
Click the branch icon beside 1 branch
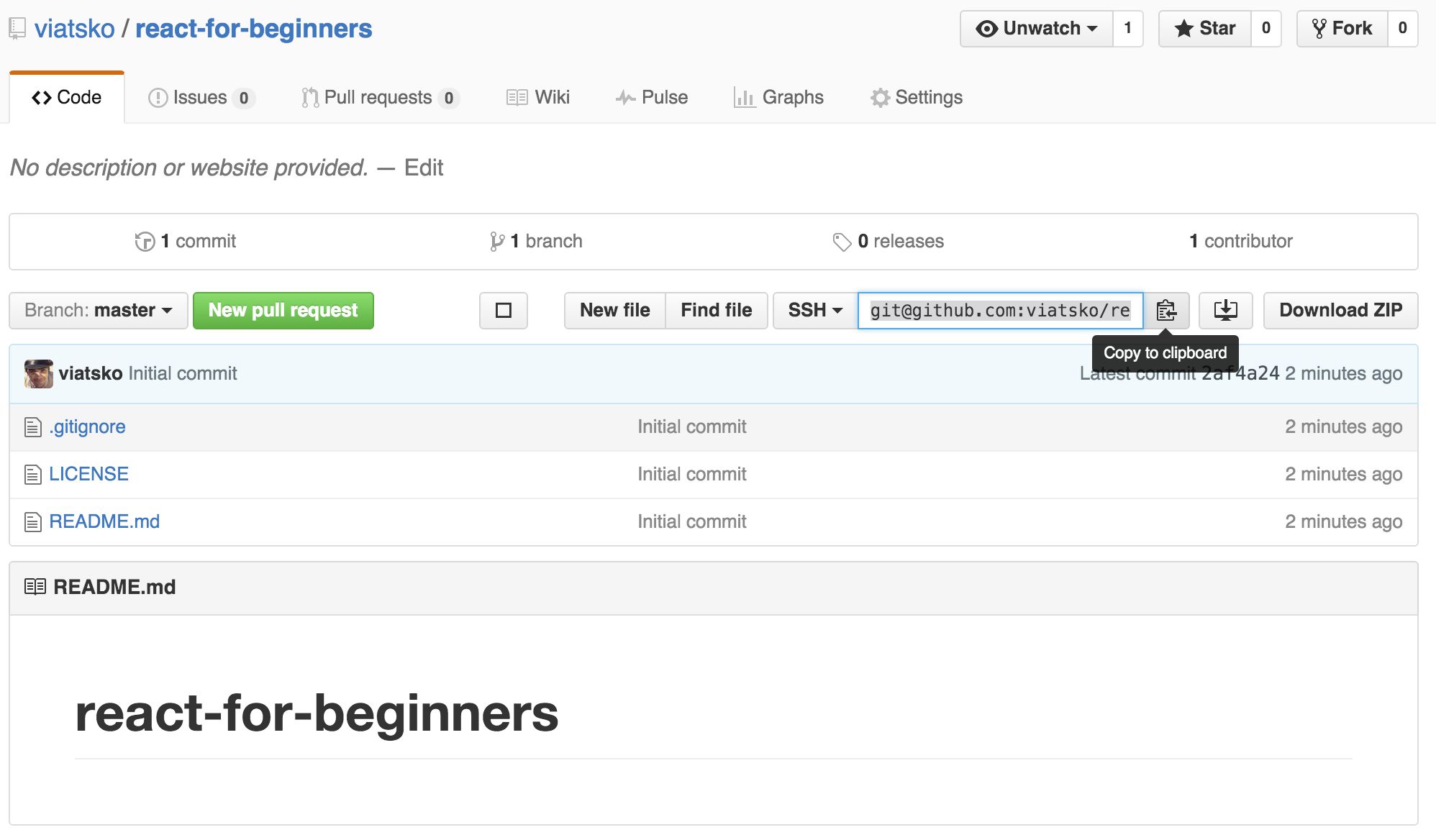tap(496, 242)
